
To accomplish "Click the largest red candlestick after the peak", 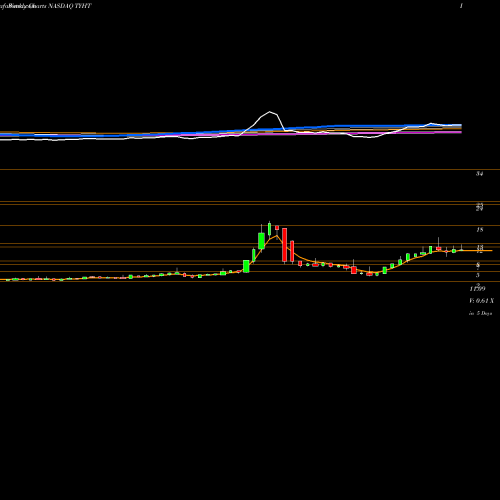I will coord(284,245).
